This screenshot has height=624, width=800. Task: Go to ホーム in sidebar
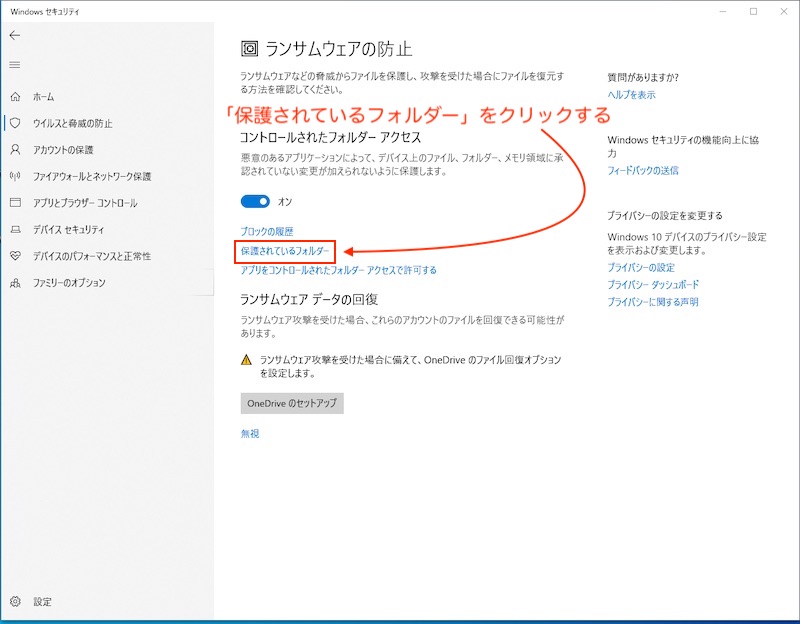[x=43, y=96]
